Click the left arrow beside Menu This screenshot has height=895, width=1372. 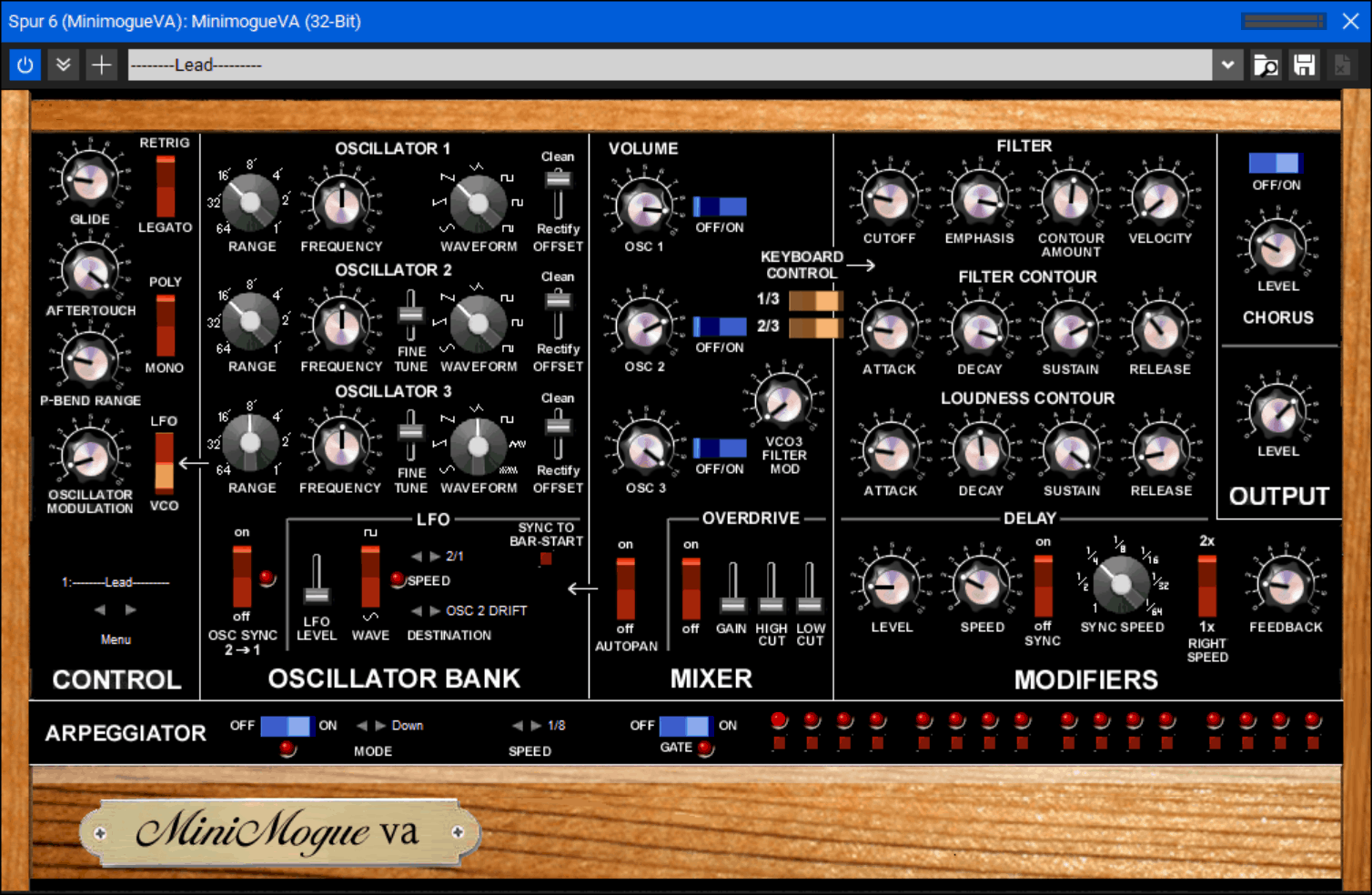click(100, 609)
